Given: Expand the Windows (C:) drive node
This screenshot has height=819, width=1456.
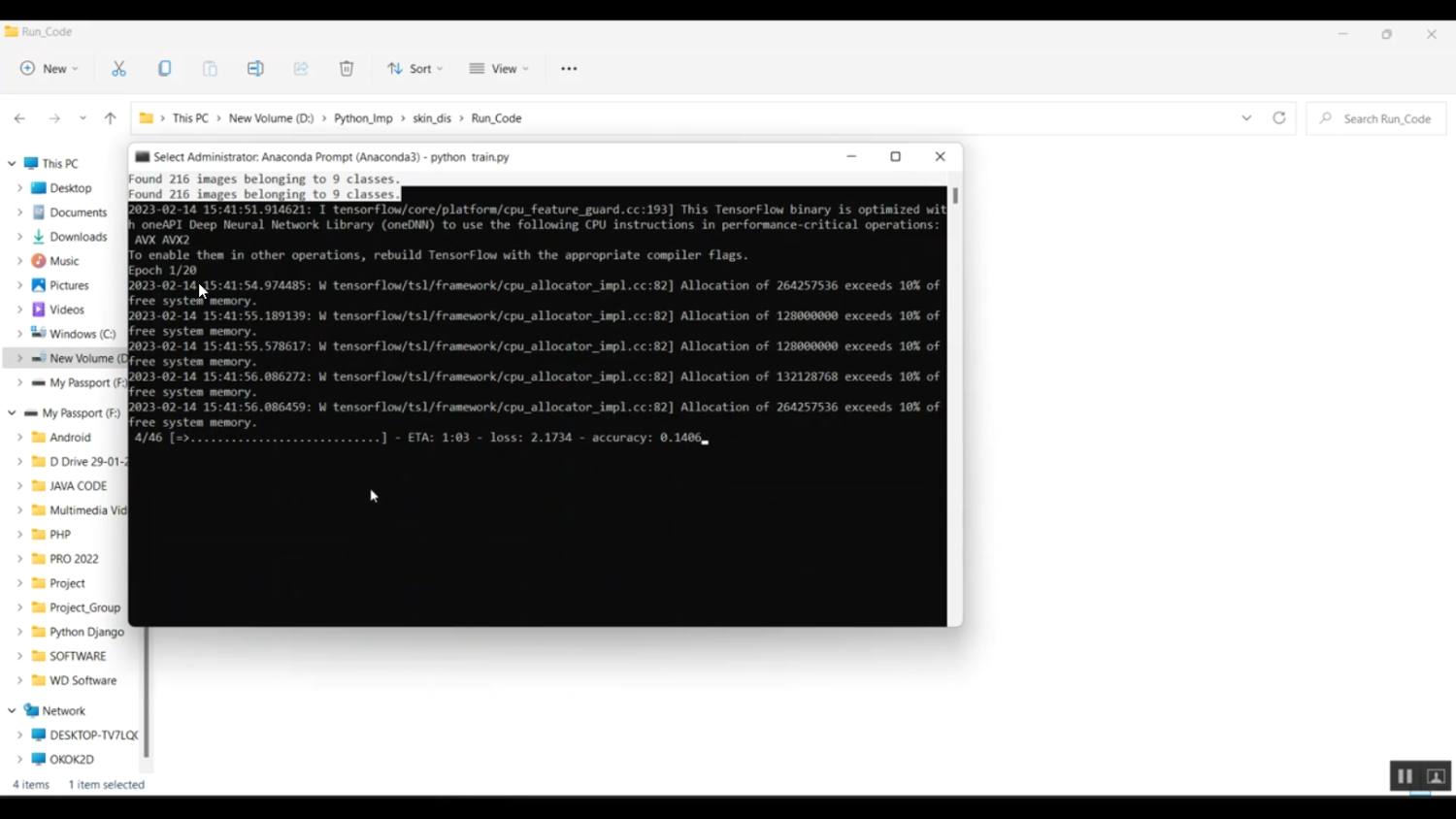Looking at the screenshot, I should coord(19,334).
